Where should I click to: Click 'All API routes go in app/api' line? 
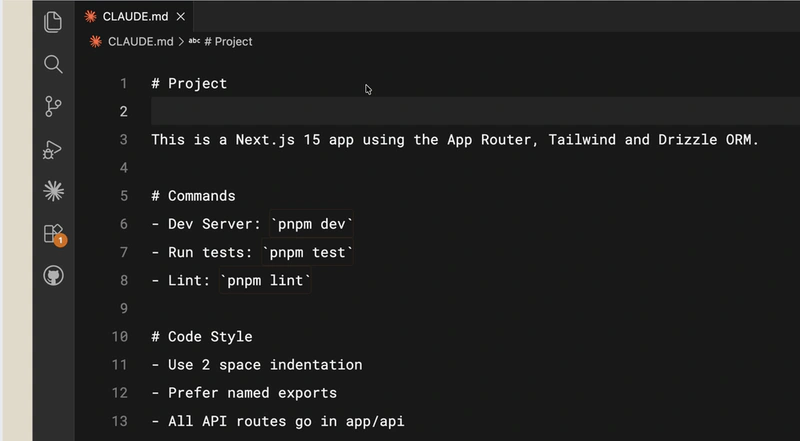point(278,421)
